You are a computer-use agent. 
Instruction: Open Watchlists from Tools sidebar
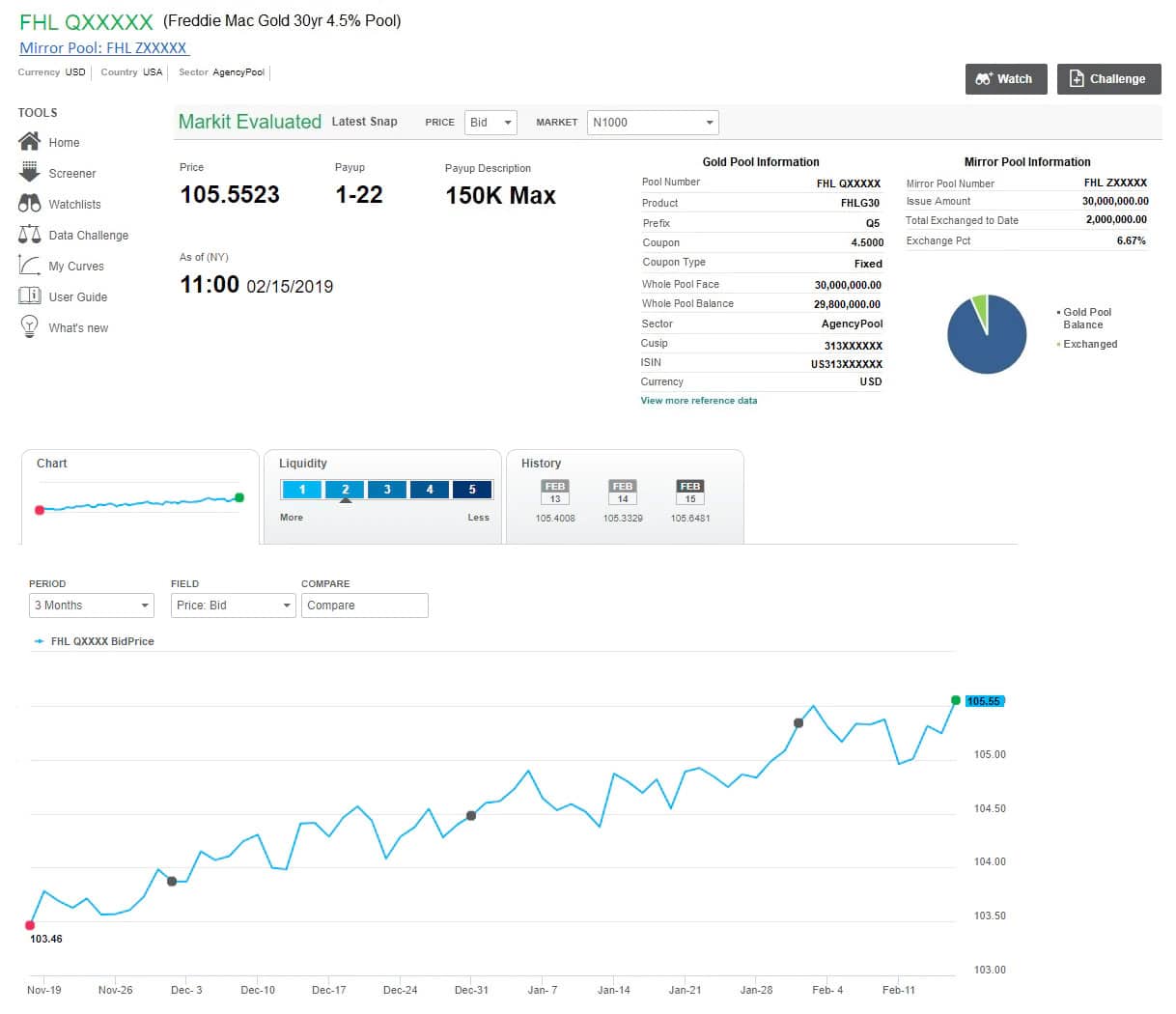click(x=74, y=205)
